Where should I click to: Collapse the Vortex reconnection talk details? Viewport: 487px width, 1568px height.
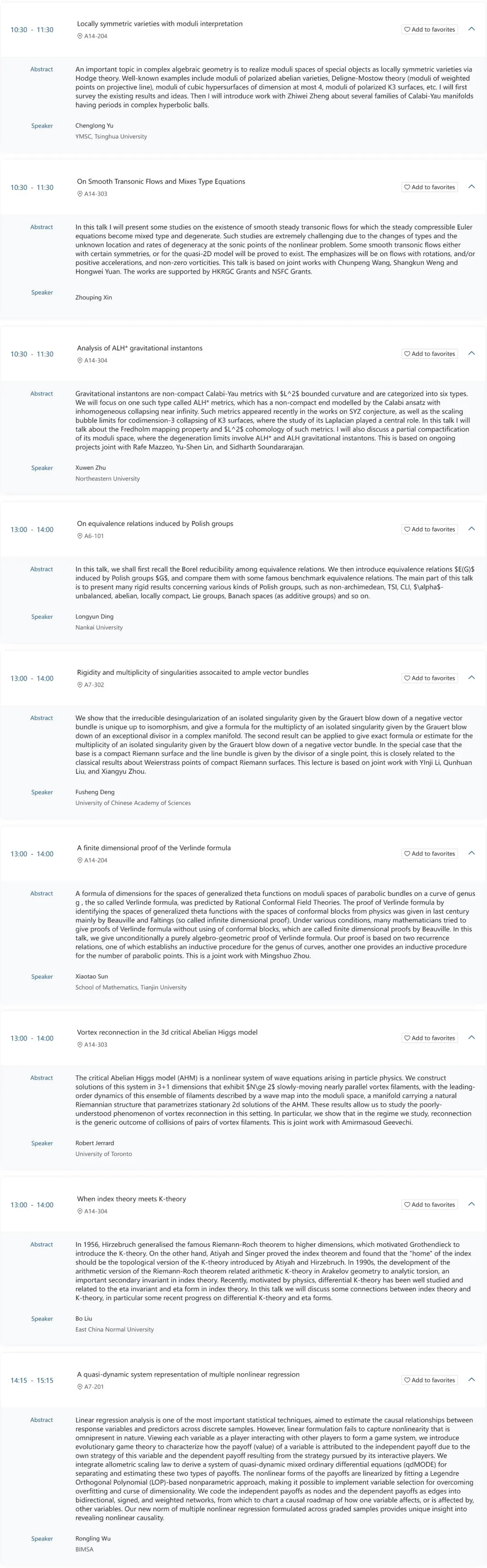click(471, 1038)
